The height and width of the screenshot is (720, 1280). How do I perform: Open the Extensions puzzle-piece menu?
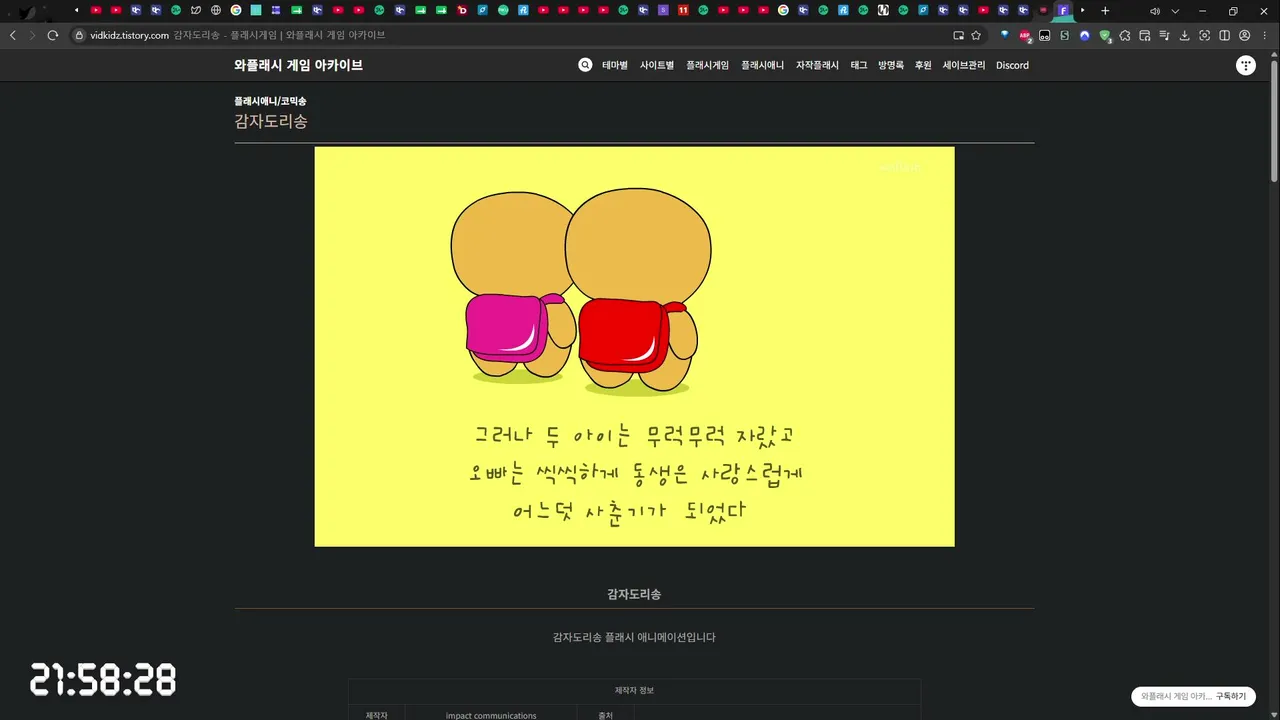tap(1125, 35)
